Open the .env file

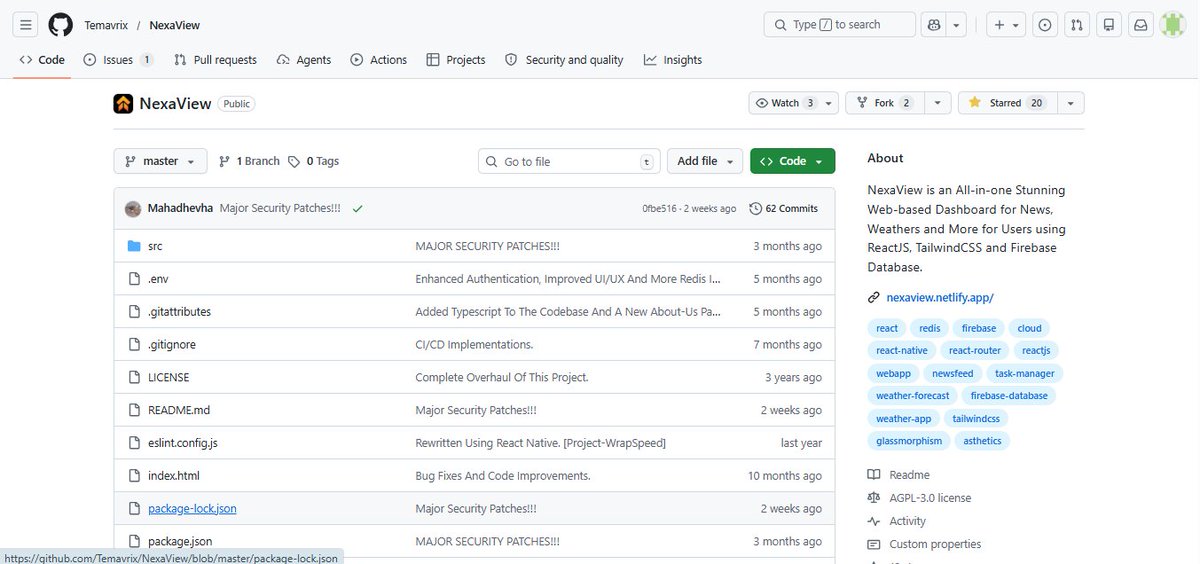(158, 279)
